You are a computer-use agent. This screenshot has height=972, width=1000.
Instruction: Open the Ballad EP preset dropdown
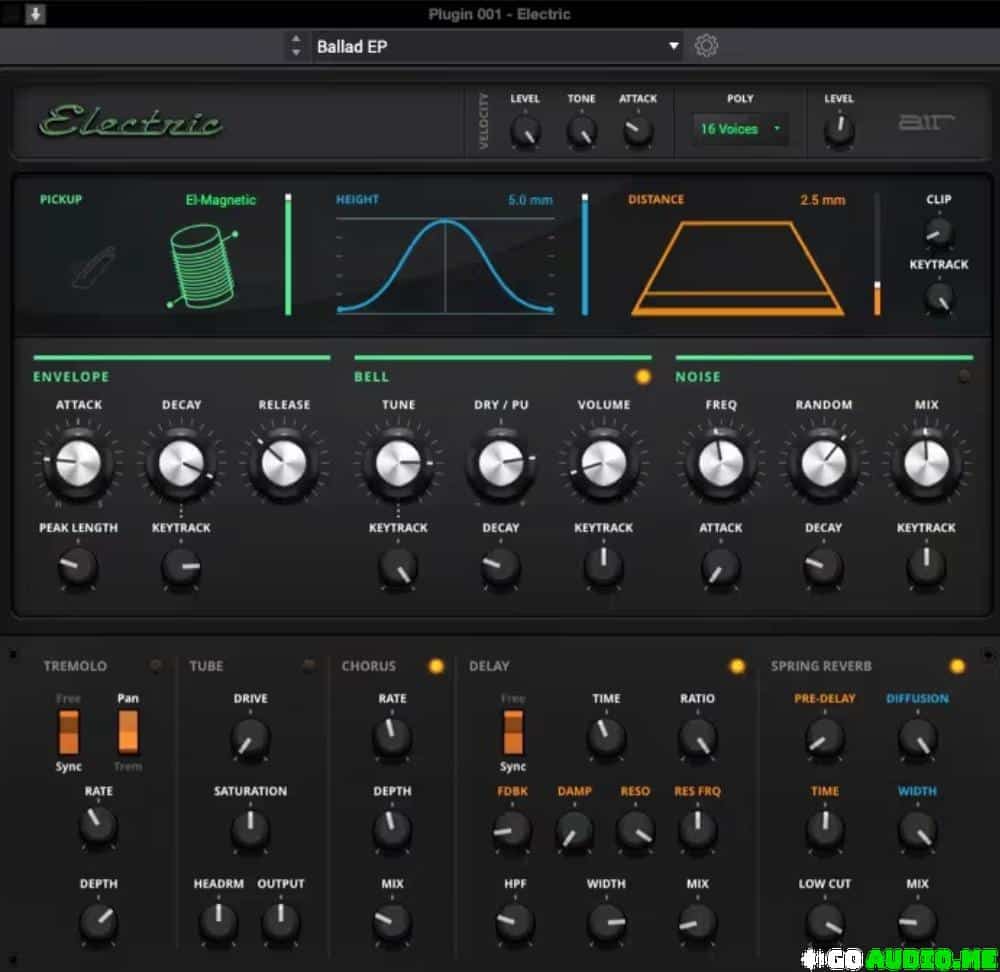(x=497, y=47)
